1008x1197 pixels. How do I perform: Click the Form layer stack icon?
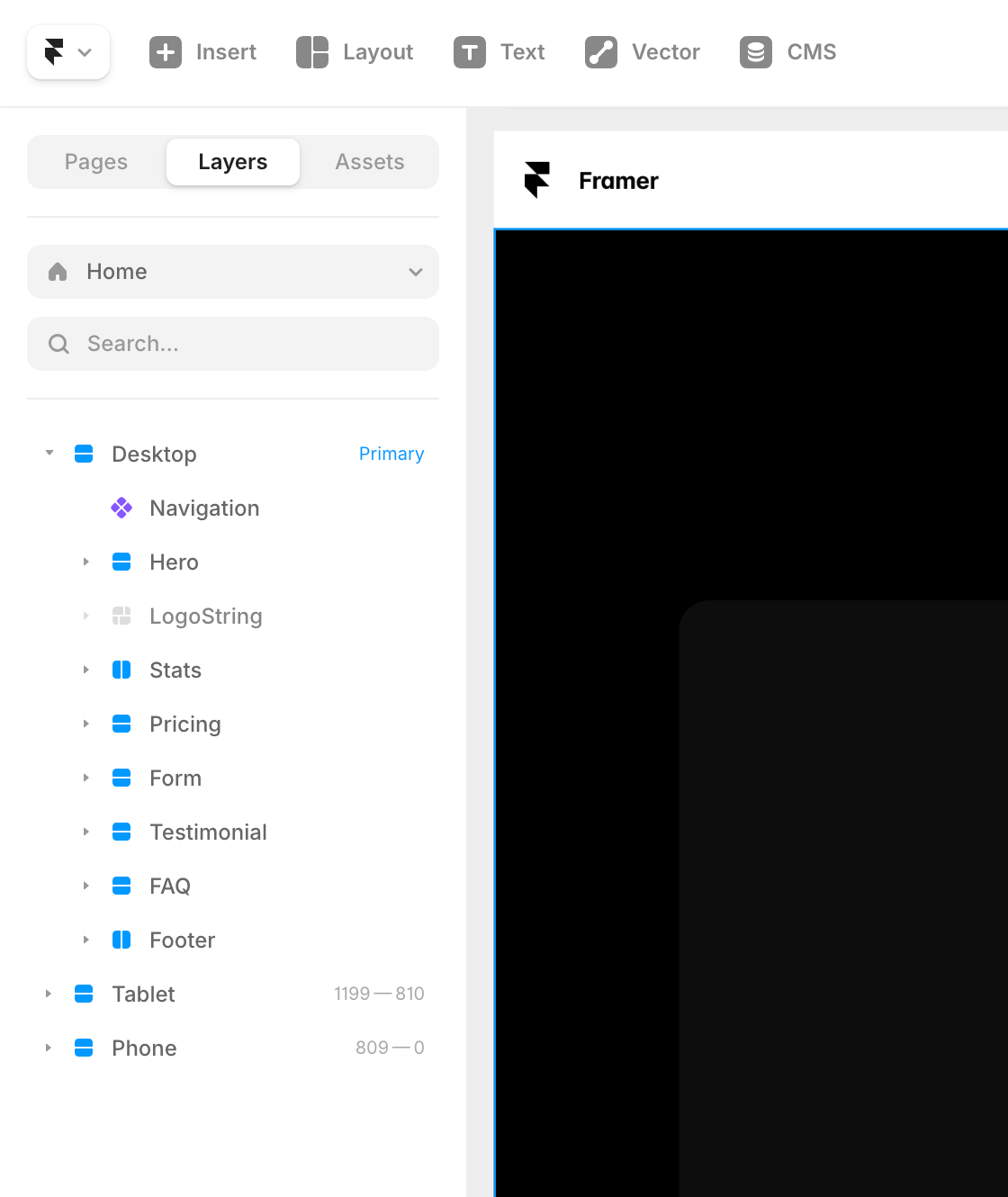(121, 778)
